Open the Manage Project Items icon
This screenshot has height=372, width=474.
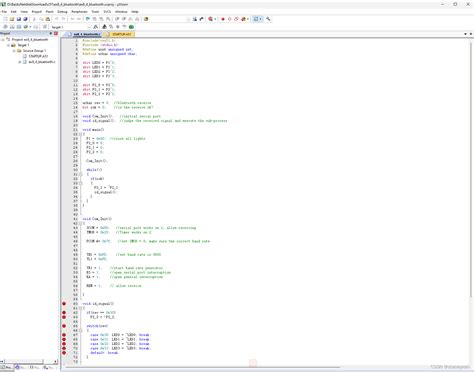click(x=104, y=27)
